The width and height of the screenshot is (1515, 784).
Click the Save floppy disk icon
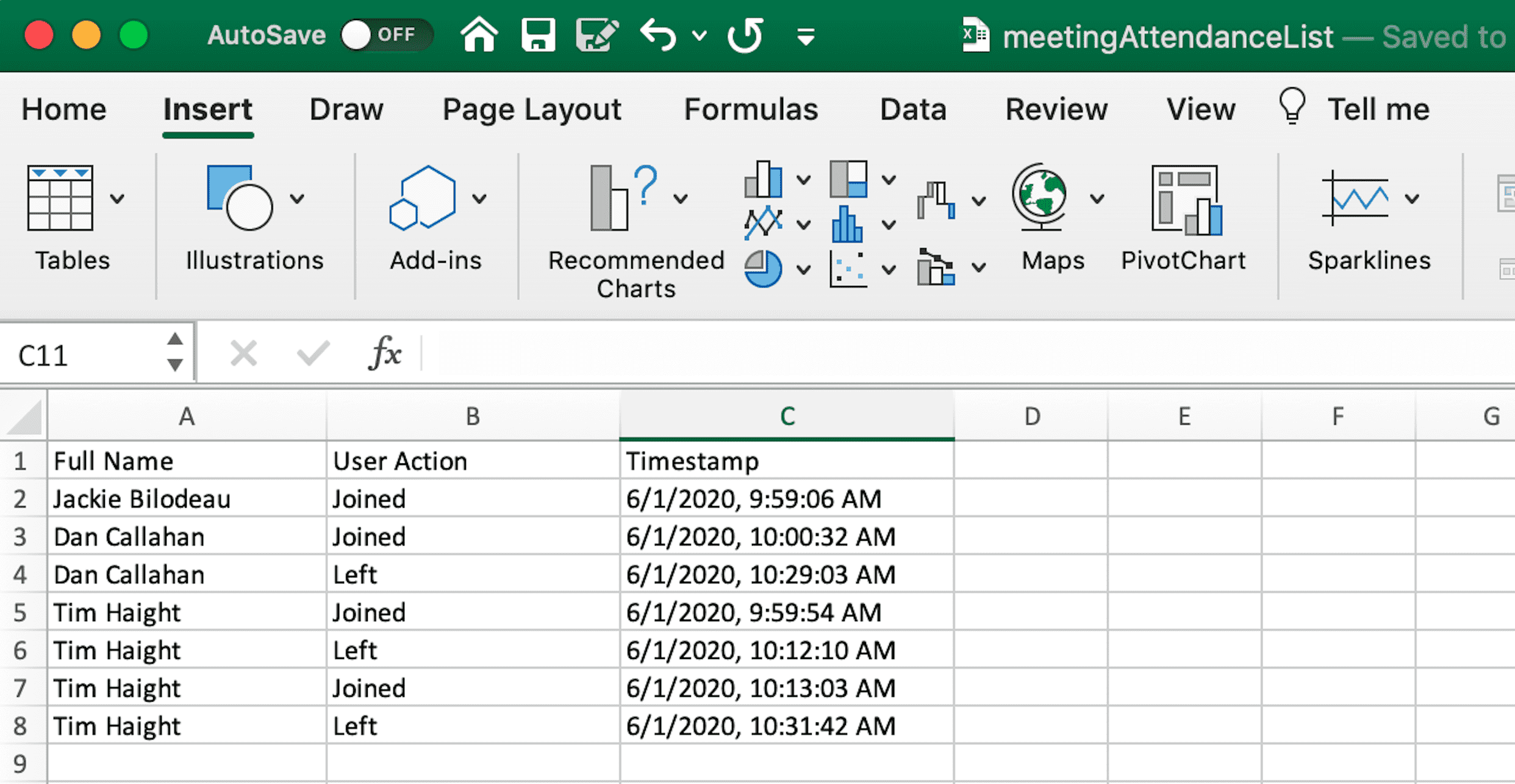coord(538,35)
